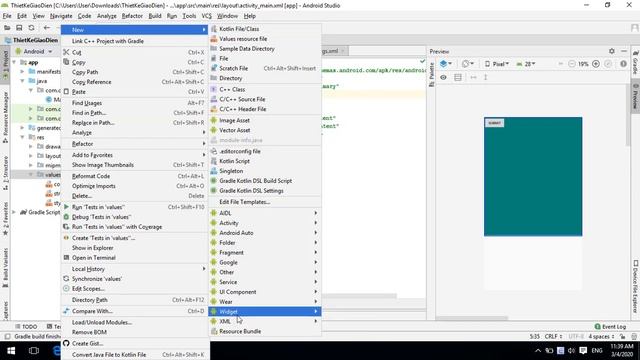Pick Vector Asset from New submenu
Screen dimensions: 640x360
coord(264,130)
